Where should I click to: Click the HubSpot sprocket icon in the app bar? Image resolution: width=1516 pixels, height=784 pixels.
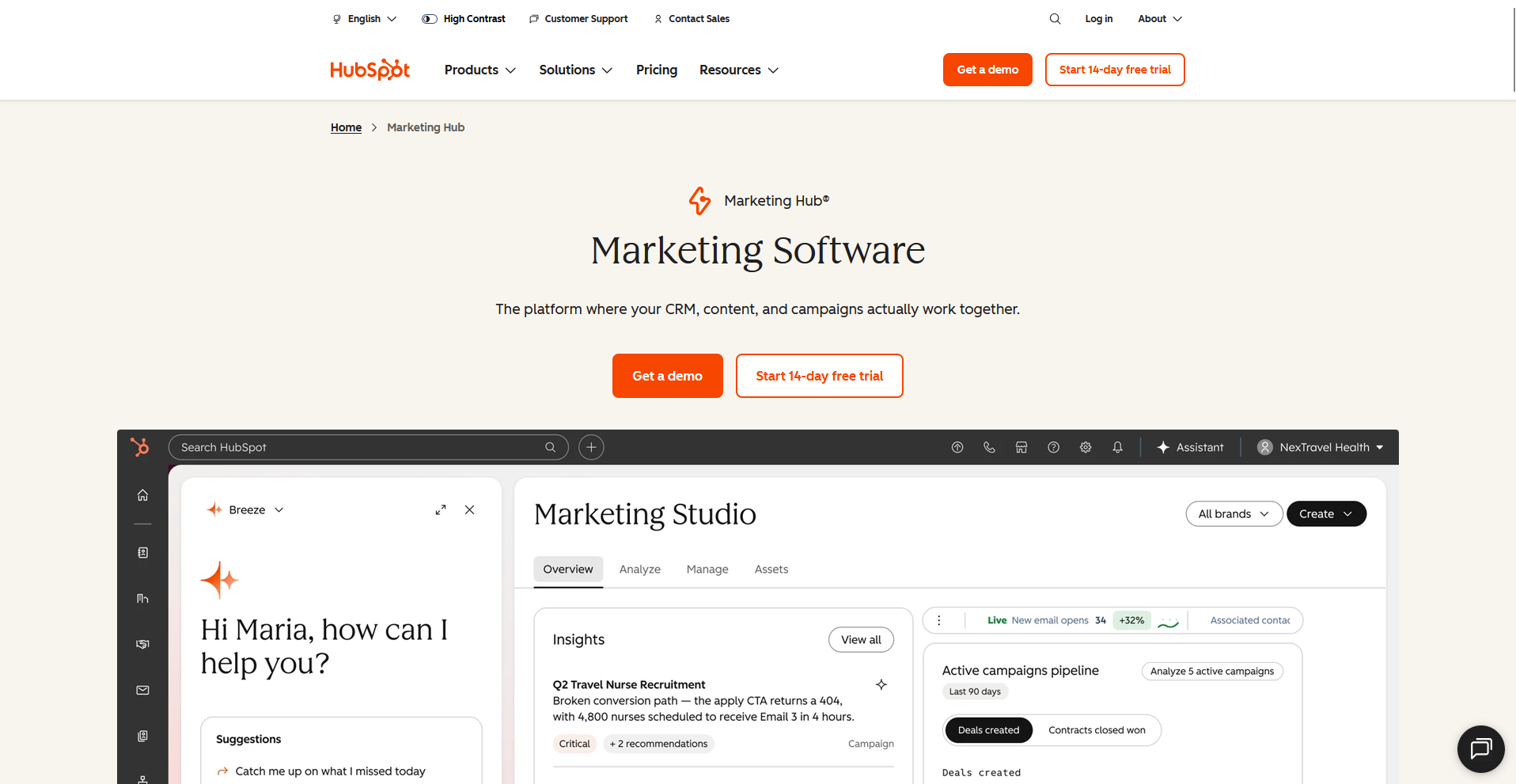tap(140, 447)
